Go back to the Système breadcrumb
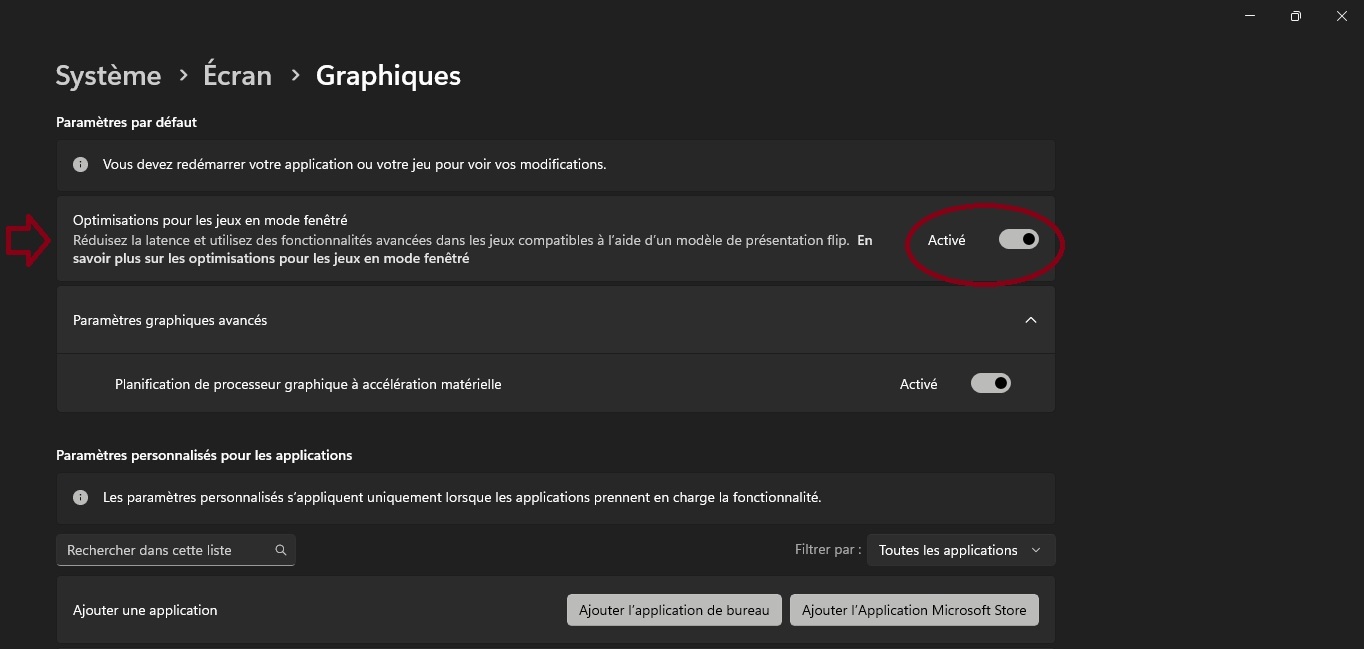This screenshot has height=649, width=1364. coord(108,76)
